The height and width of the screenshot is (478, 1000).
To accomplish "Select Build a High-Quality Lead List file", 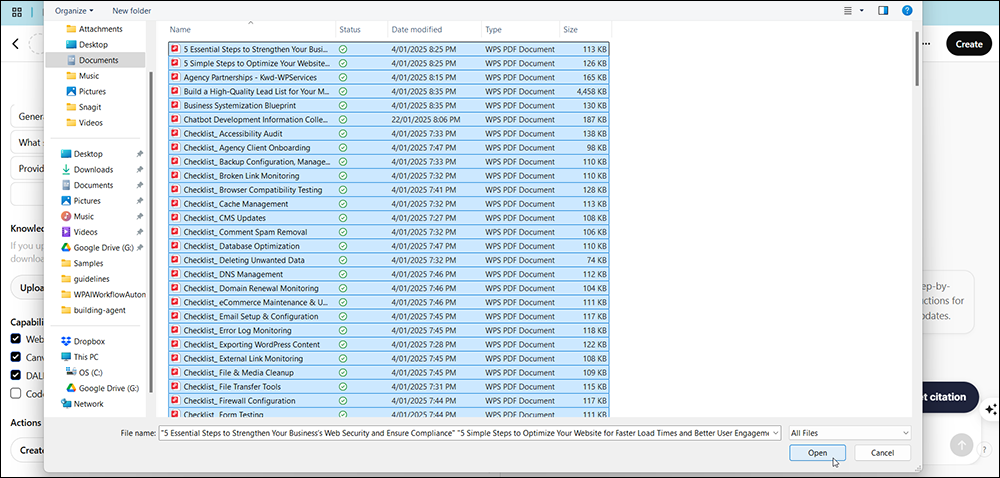I will (388, 91).
